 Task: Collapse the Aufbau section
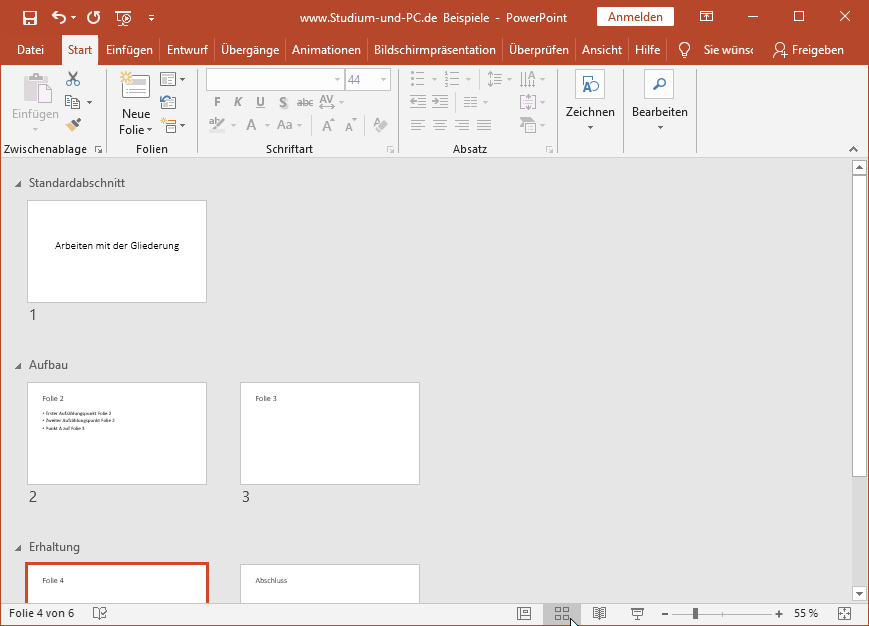point(18,366)
